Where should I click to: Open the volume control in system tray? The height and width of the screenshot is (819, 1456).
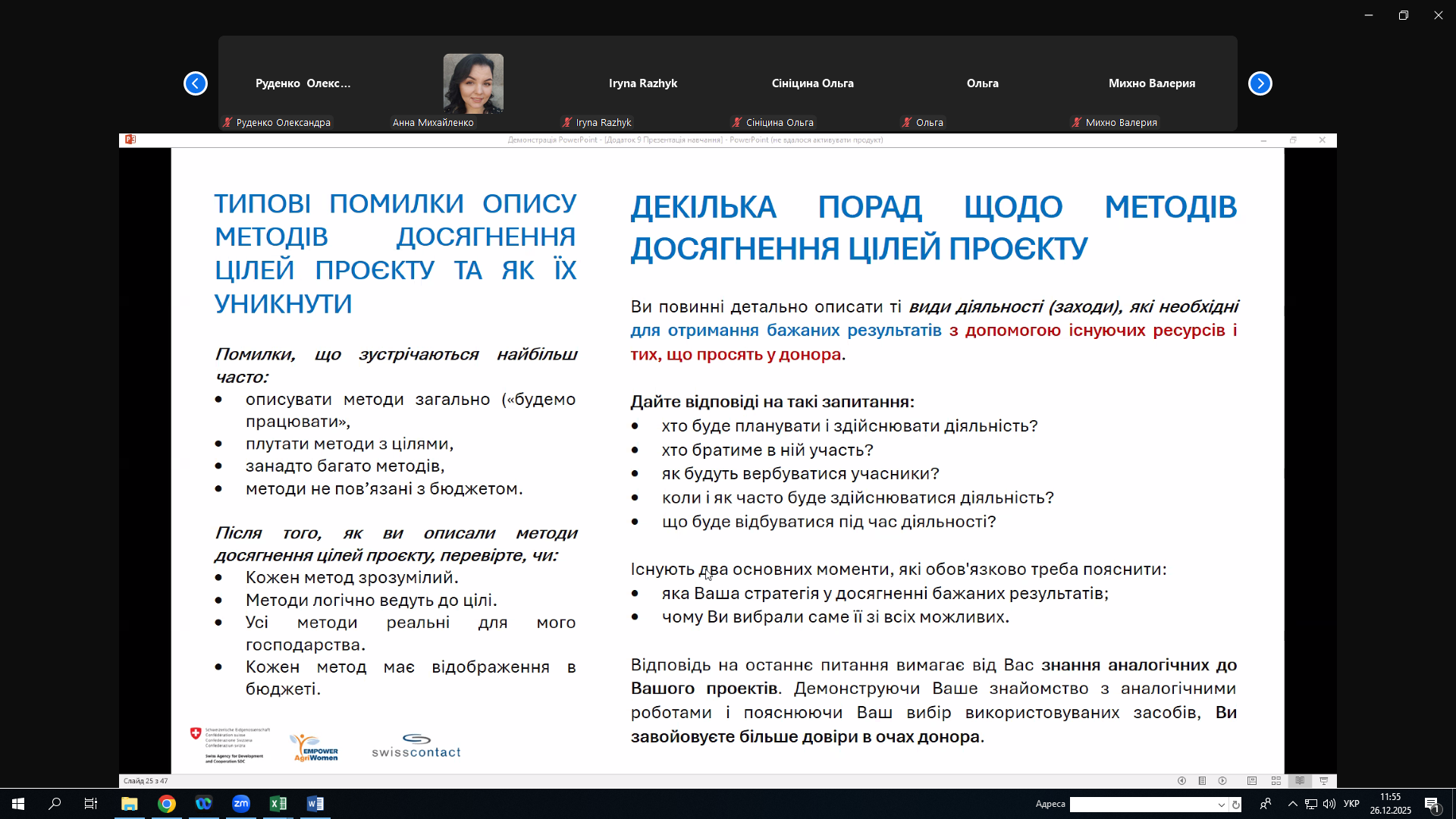(1329, 804)
